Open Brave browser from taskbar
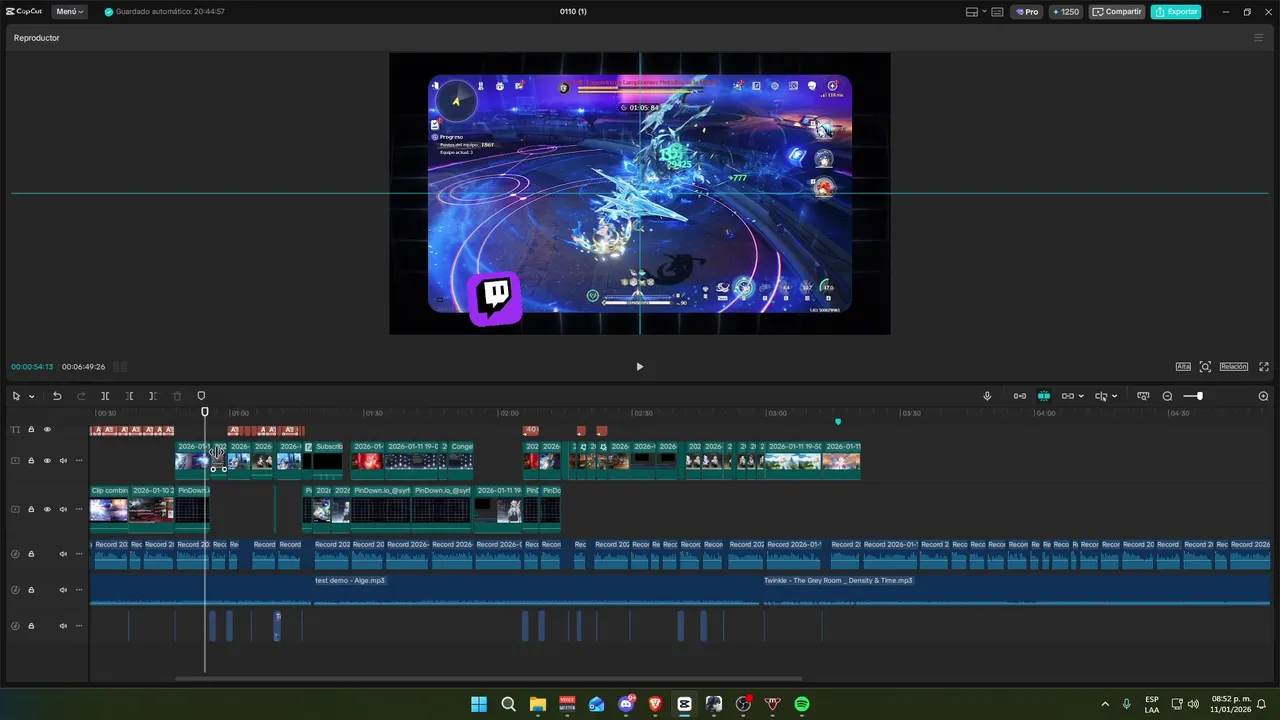1280x720 pixels. pyautogui.click(x=655, y=704)
